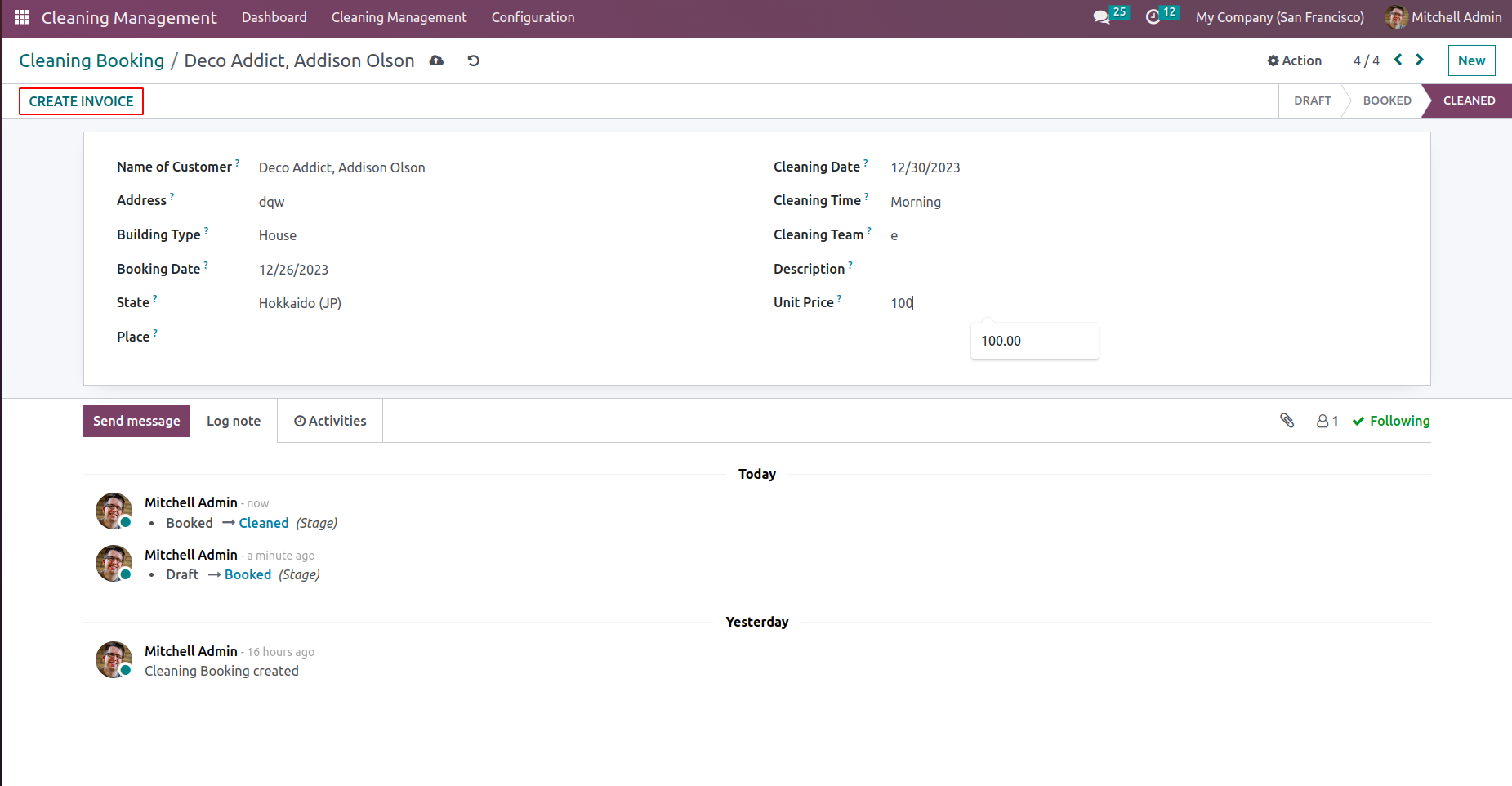The height and width of the screenshot is (786, 1512).
Task: Click Mitchell Admin avatar in navbar
Action: (x=1396, y=17)
